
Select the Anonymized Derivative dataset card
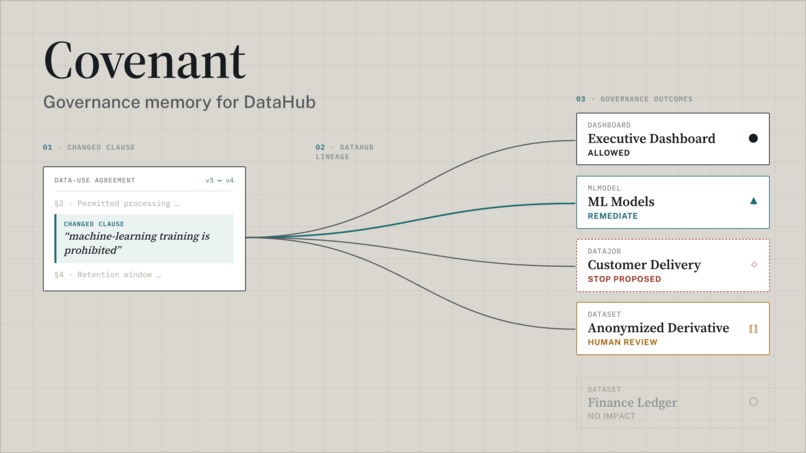673,329
